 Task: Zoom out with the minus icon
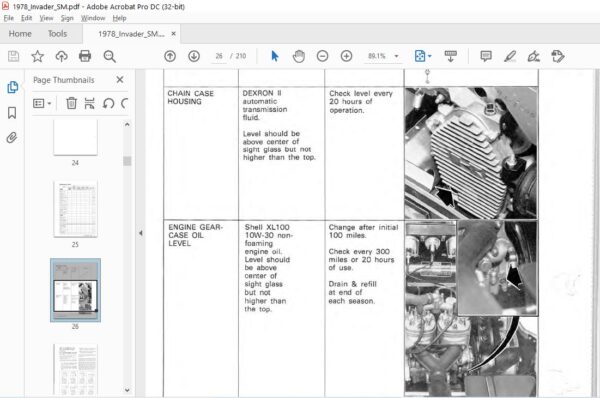pos(323,56)
